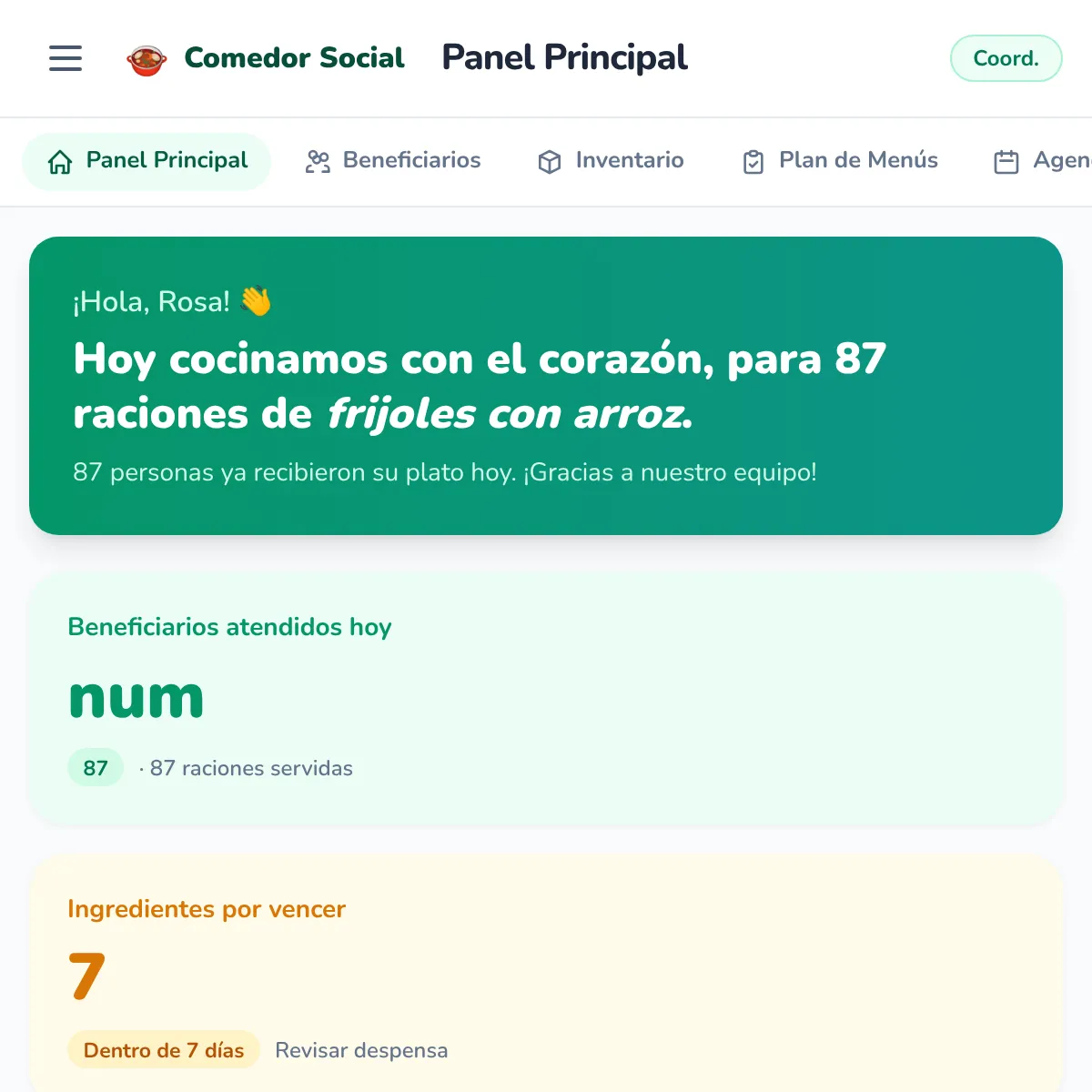Click the 87 rations badge
The width and height of the screenshot is (1092, 1092).
[96, 768]
